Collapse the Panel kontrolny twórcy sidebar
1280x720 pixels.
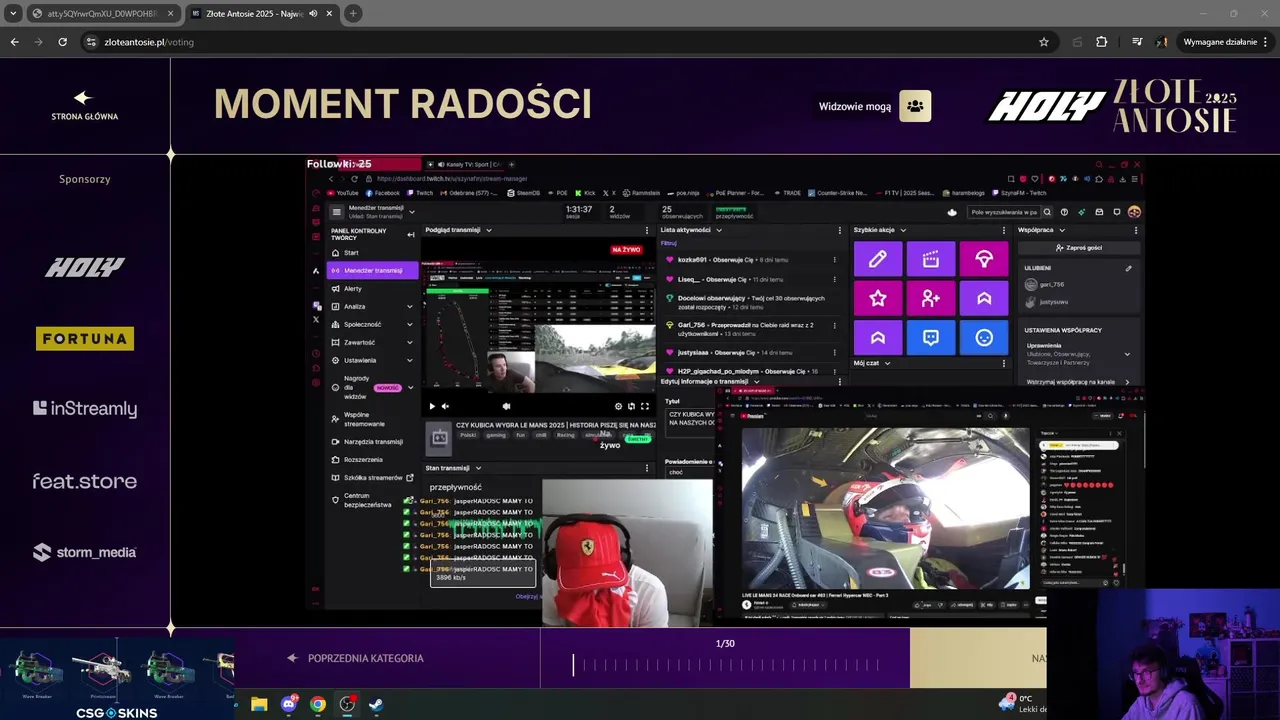point(410,234)
